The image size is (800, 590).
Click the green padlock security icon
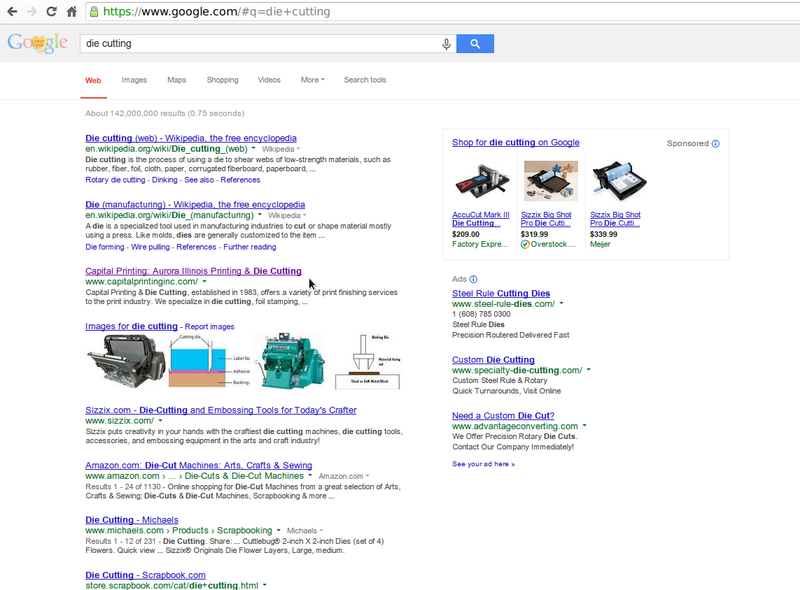pyautogui.click(x=94, y=11)
